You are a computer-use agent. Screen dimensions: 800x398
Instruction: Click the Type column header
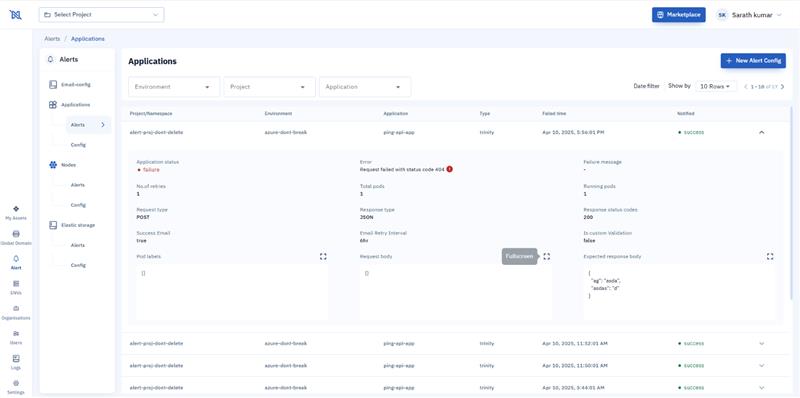click(x=485, y=113)
